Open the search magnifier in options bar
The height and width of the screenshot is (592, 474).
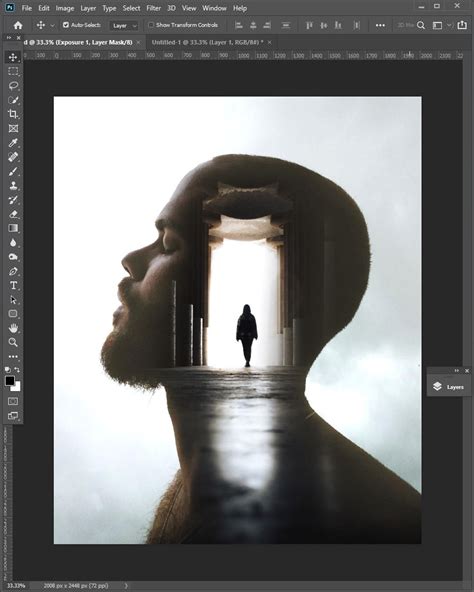421,25
